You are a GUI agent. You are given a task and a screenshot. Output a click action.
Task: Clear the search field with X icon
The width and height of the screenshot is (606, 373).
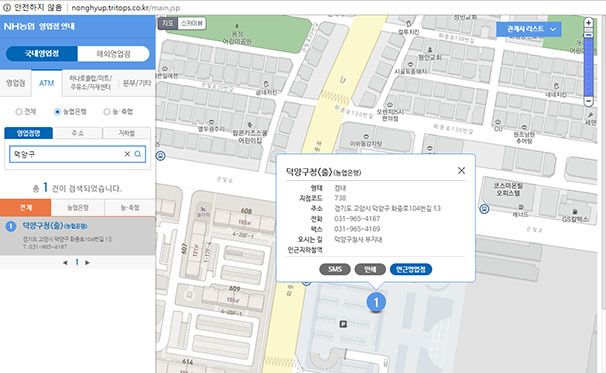tap(127, 154)
